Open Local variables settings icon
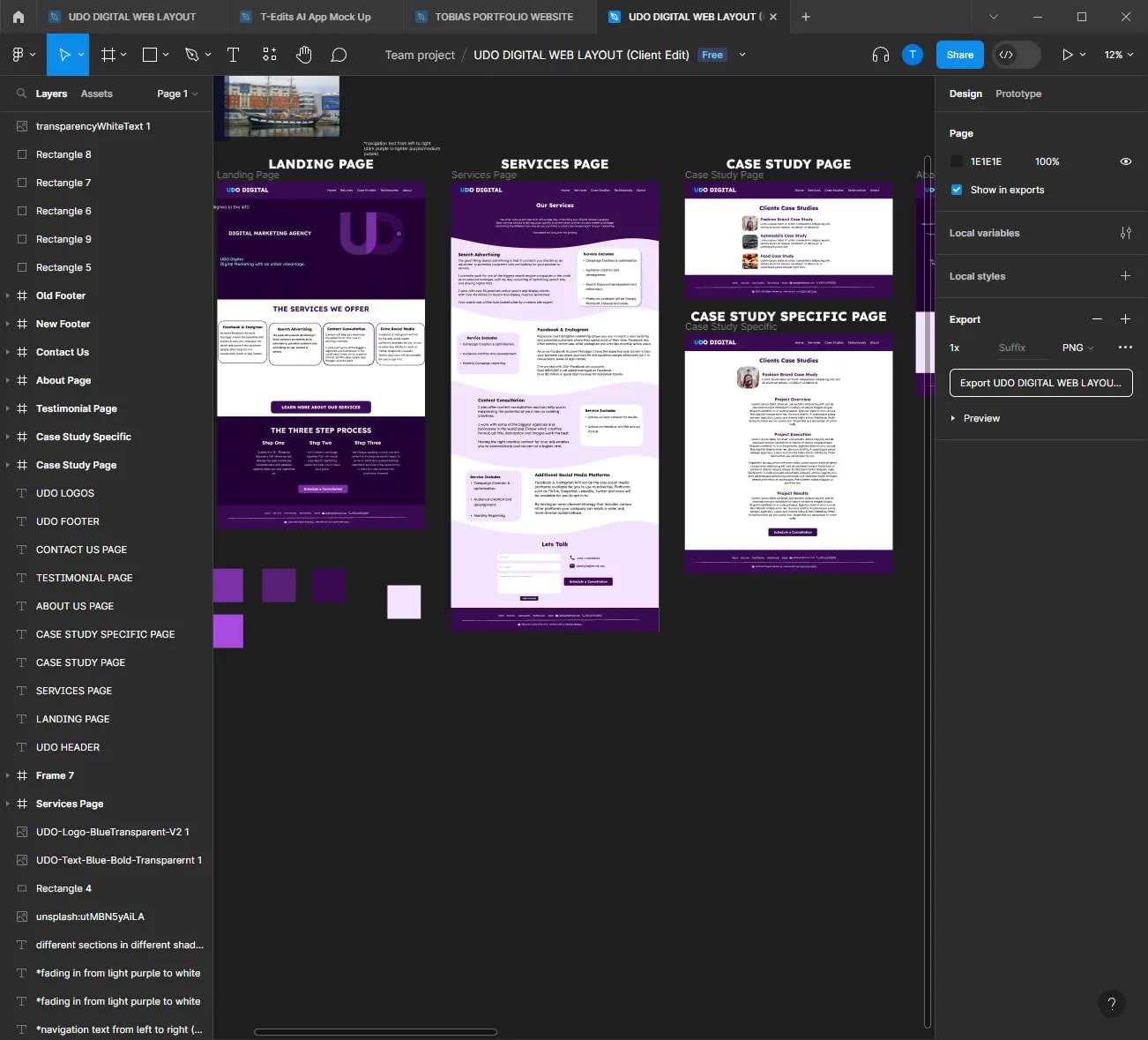Screen dimensions: 1148x1040 [x=1126, y=233]
